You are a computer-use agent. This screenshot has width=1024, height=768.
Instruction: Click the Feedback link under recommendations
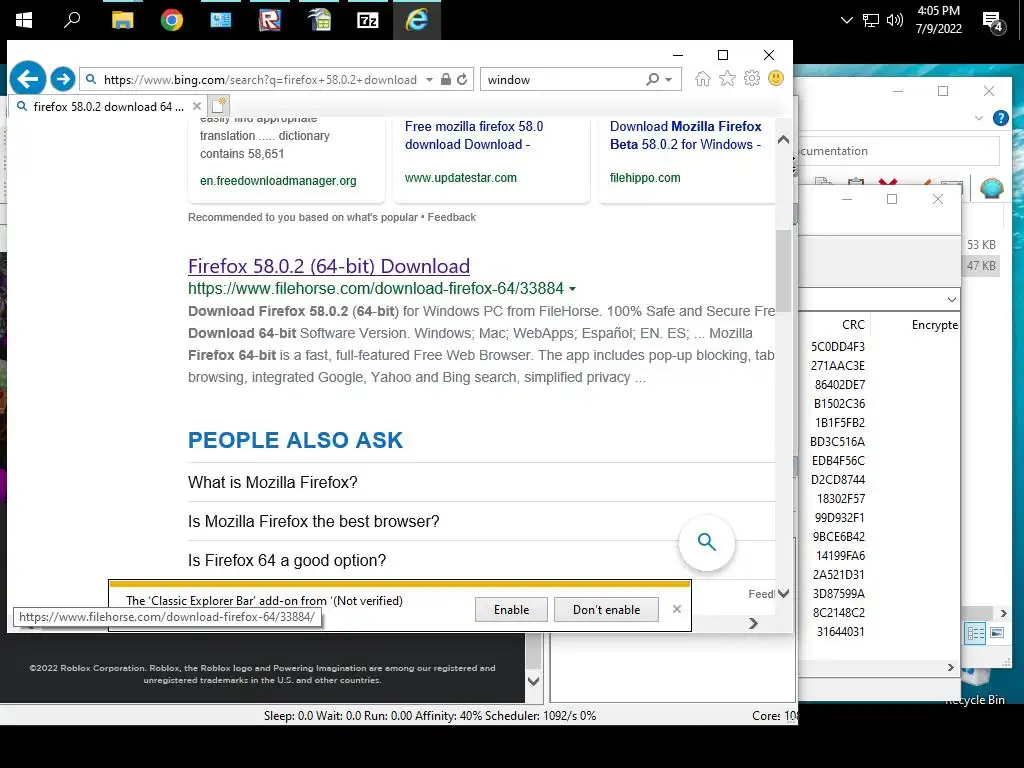[451, 217]
